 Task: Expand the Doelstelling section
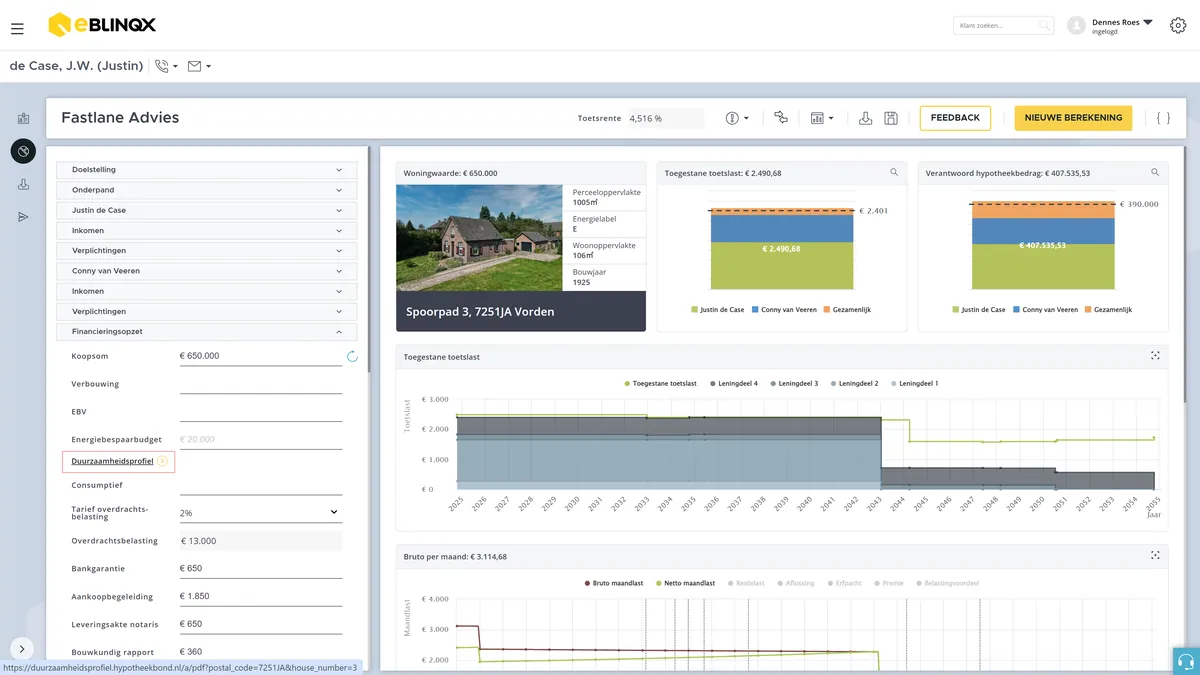click(207, 170)
